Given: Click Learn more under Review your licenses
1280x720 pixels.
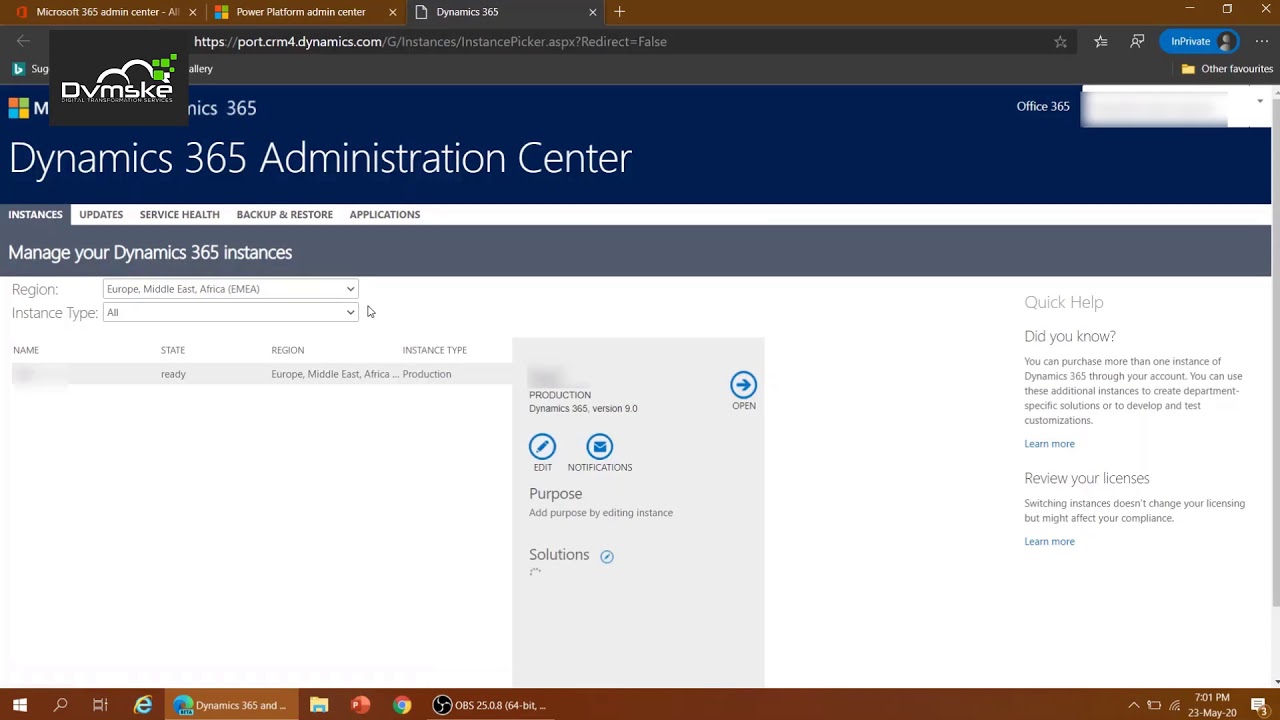Looking at the screenshot, I should point(1049,542).
